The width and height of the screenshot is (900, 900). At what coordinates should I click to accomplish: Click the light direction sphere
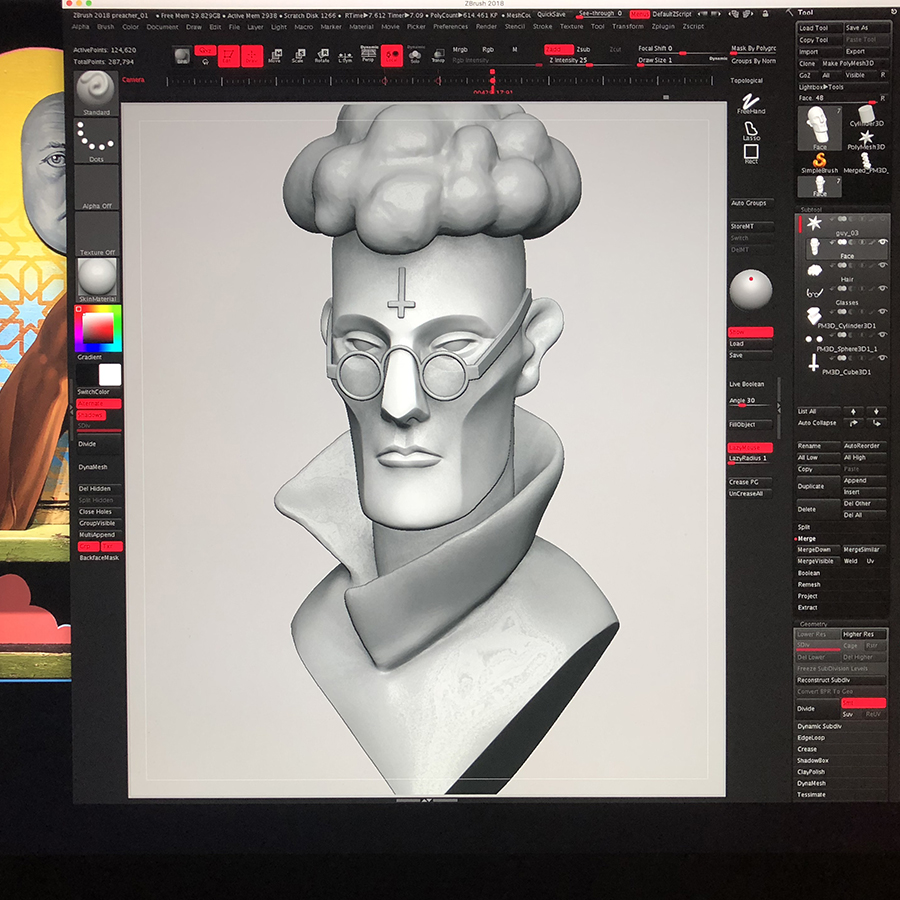pos(751,290)
